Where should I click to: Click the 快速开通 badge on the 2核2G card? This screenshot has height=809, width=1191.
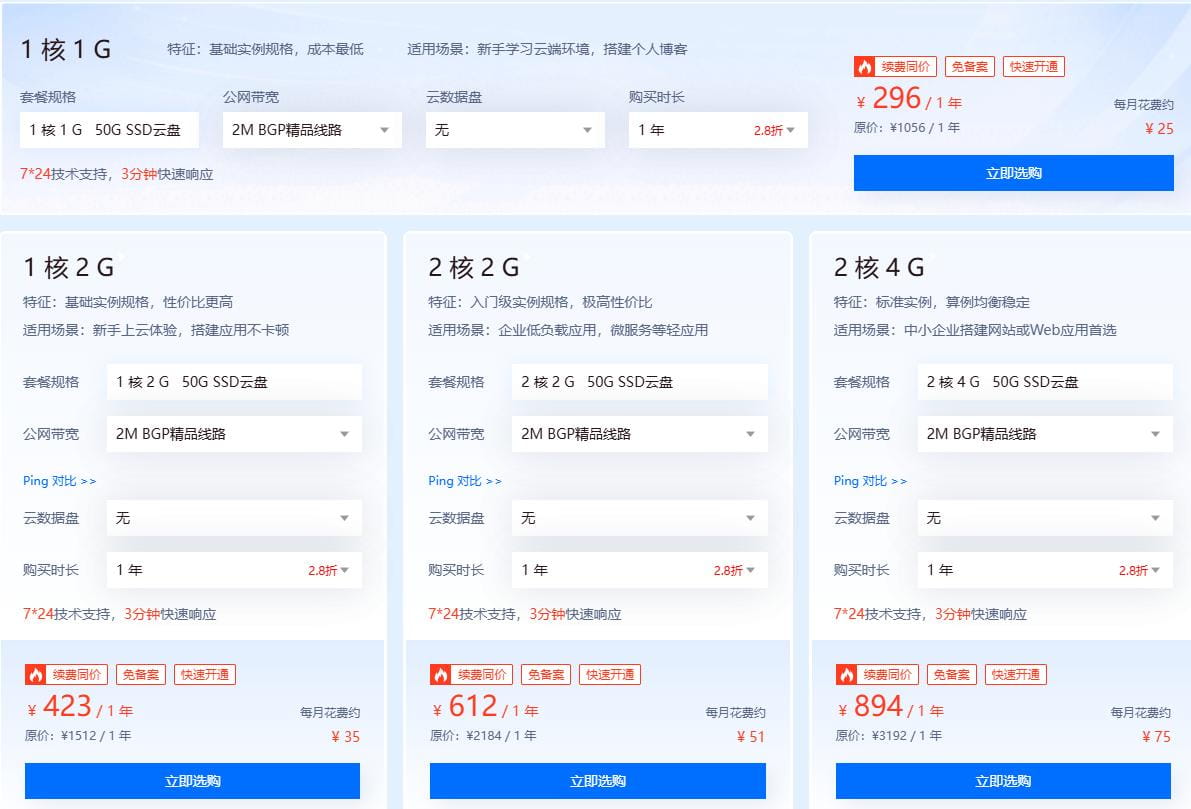tap(609, 674)
